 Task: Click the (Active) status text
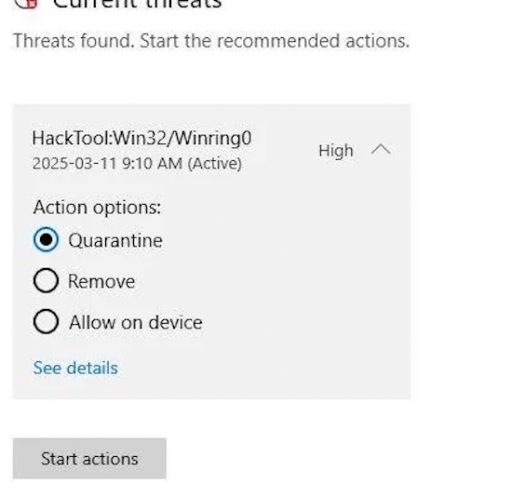click(215, 164)
